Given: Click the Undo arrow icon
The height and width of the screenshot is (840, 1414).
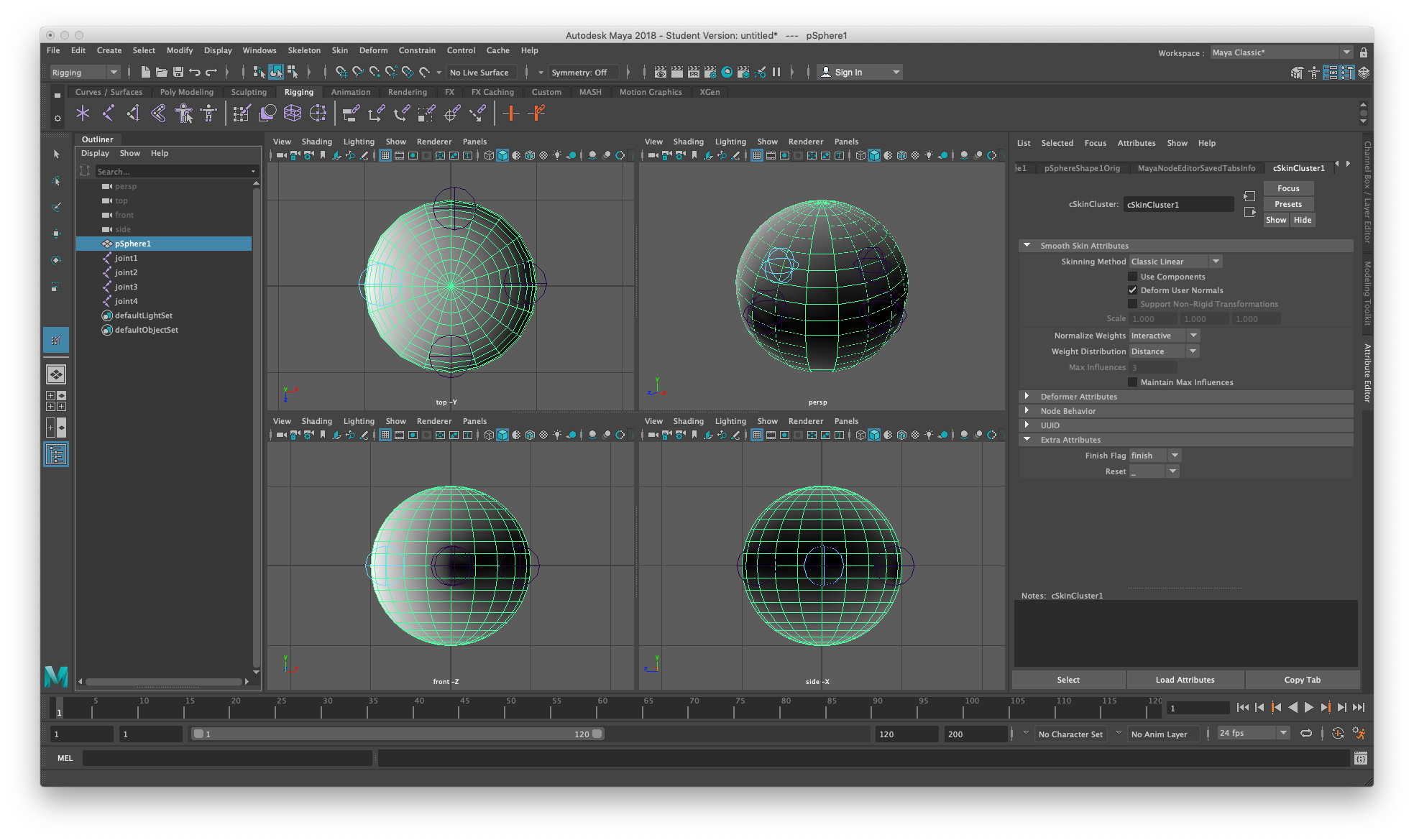Looking at the screenshot, I should coord(195,72).
